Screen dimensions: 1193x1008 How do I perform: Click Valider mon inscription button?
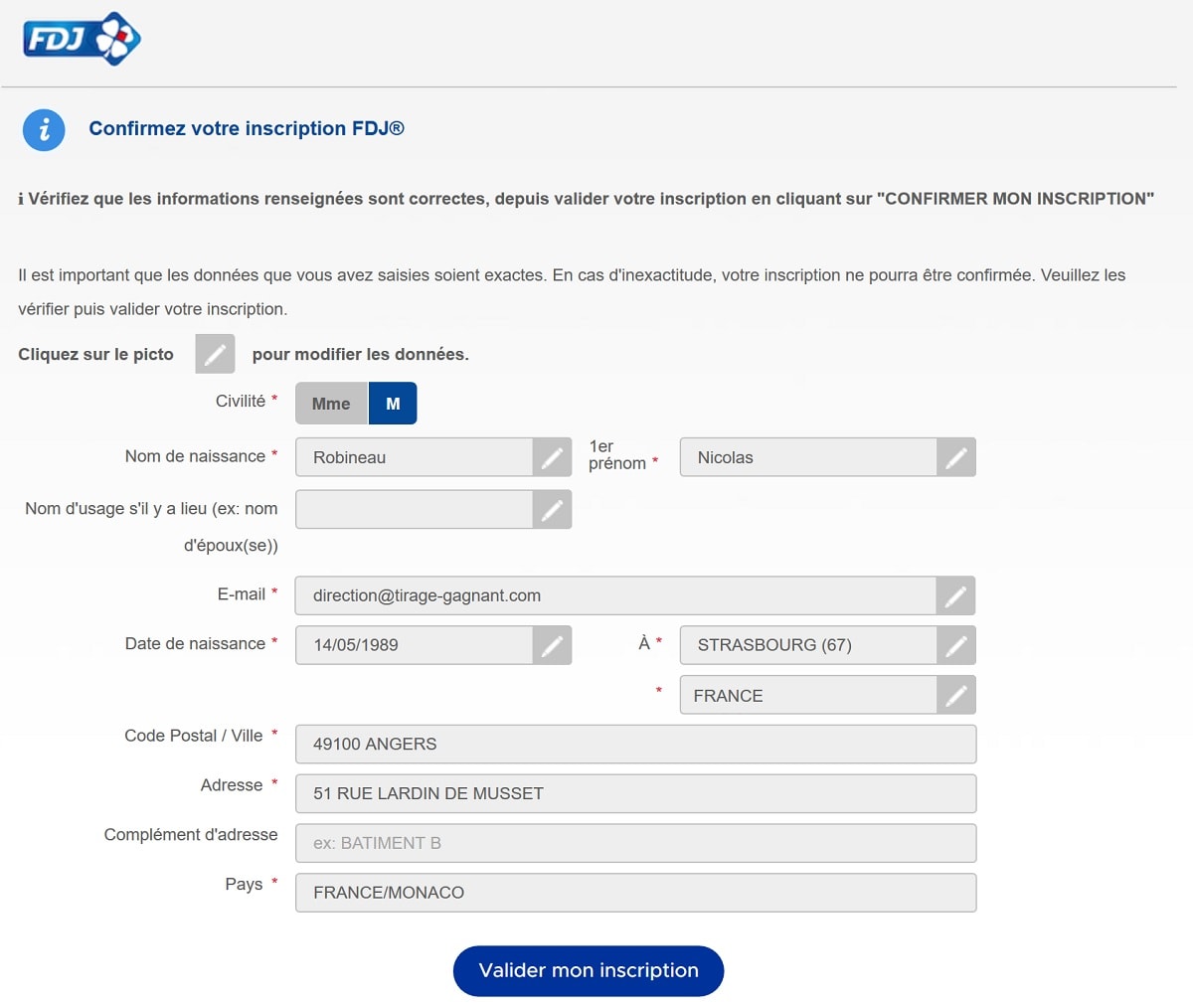(589, 971)
